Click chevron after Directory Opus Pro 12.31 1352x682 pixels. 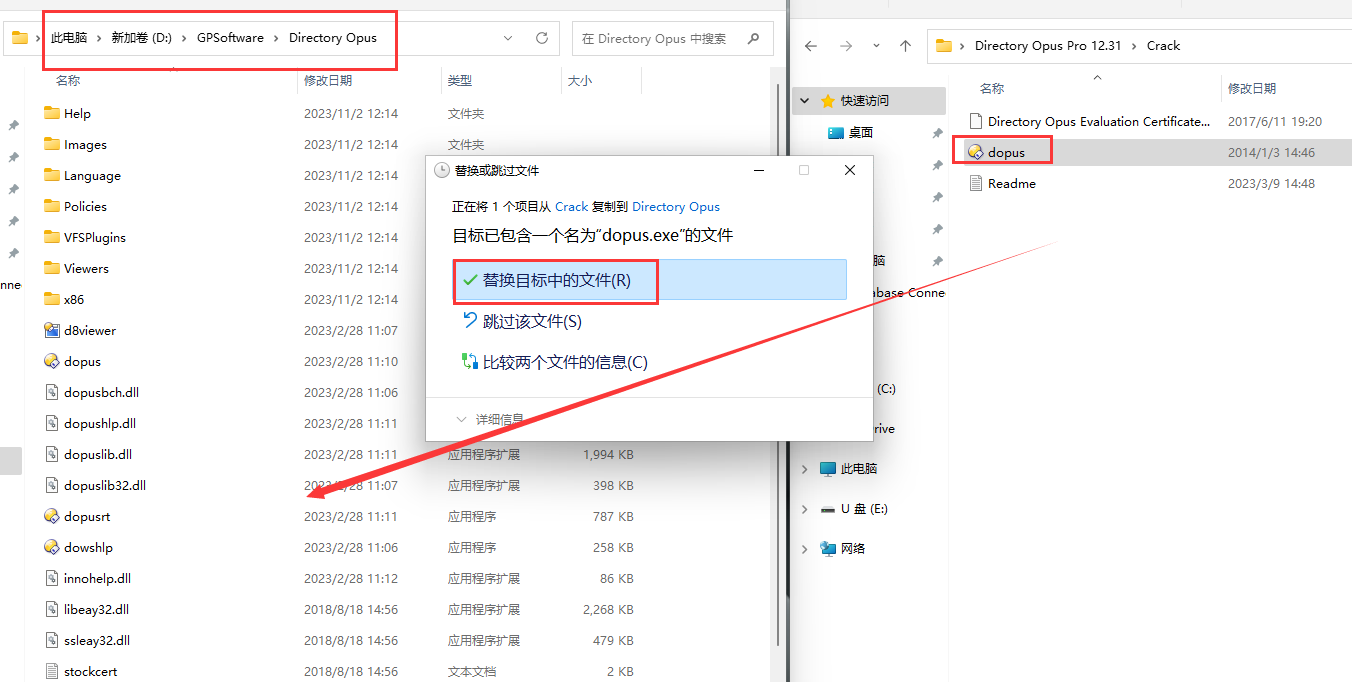pyautogui.click(x=1134, y=46)
